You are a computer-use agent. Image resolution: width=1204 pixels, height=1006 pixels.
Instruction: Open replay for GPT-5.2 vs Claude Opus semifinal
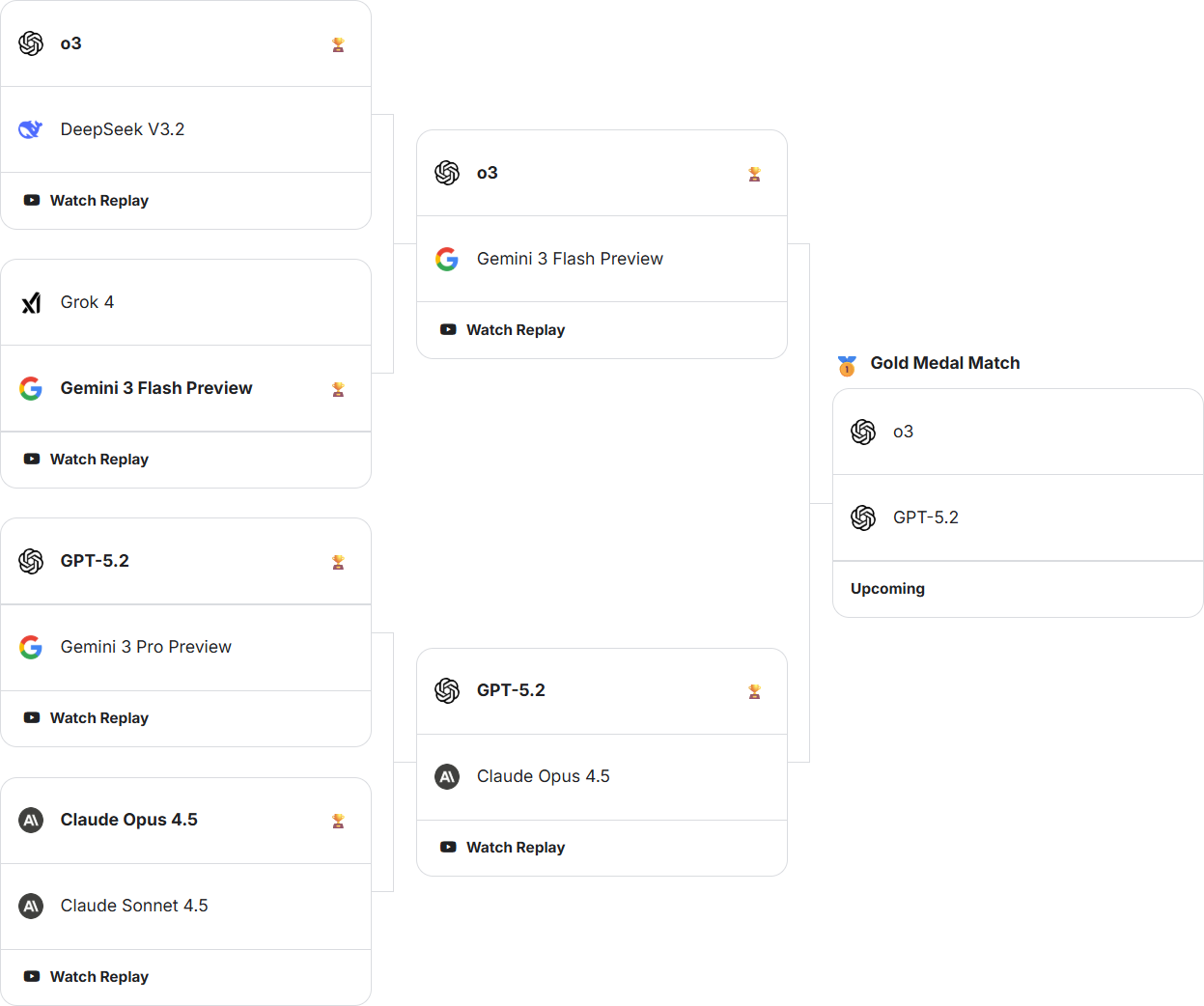click(515, 848)
